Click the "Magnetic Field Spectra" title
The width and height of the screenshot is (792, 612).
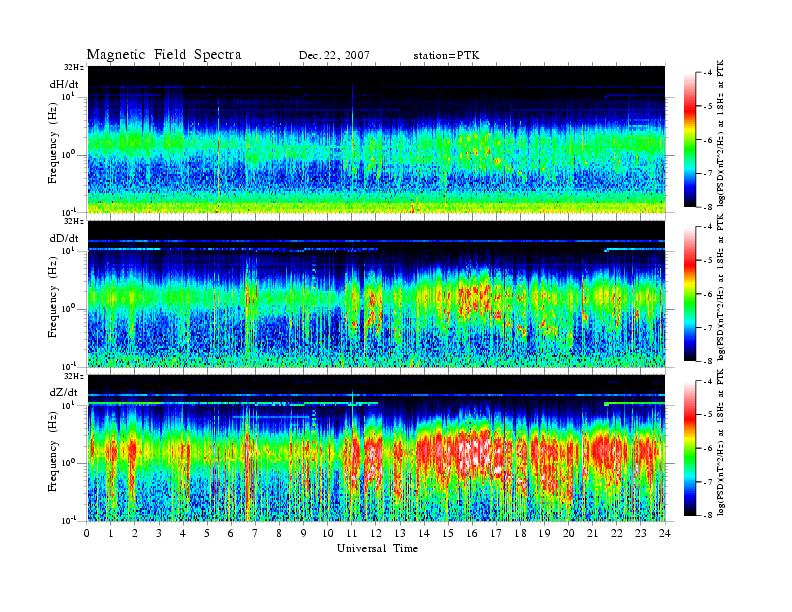164,55
